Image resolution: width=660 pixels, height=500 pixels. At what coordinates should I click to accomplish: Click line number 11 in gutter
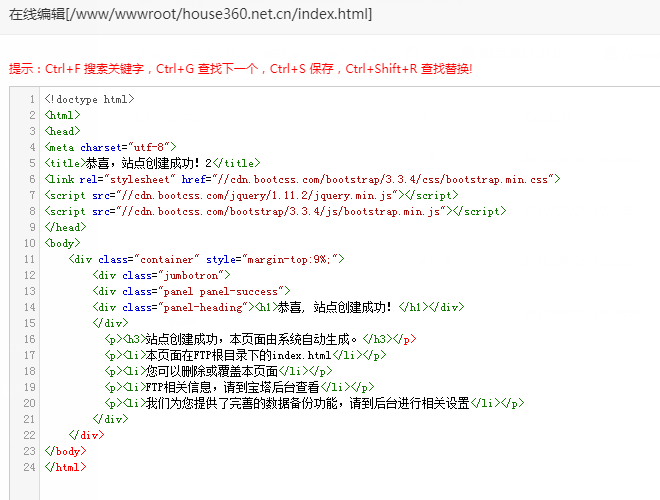[29, 259]
